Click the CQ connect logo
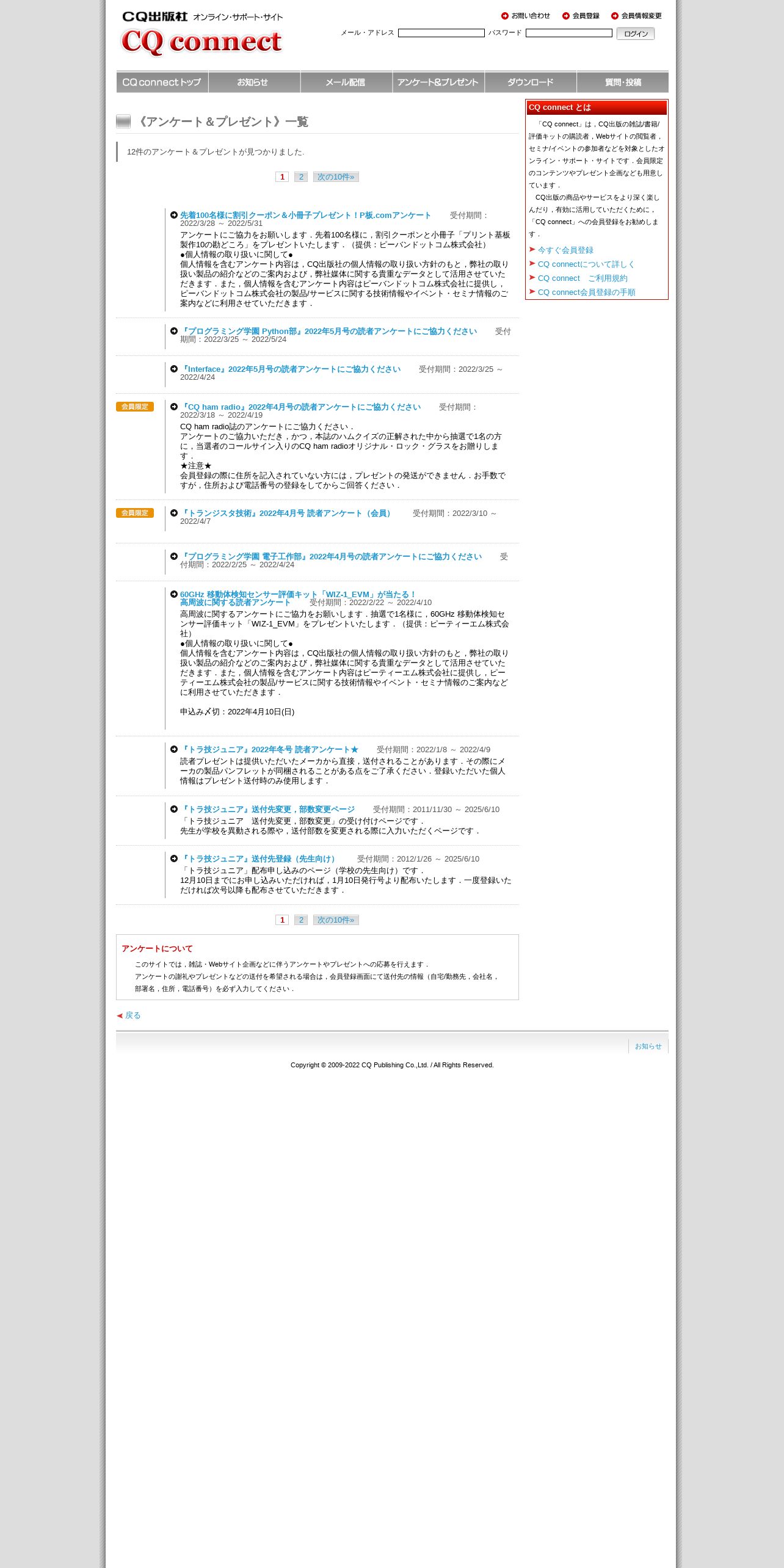The image size is (784, 1568). coord(201,42)
